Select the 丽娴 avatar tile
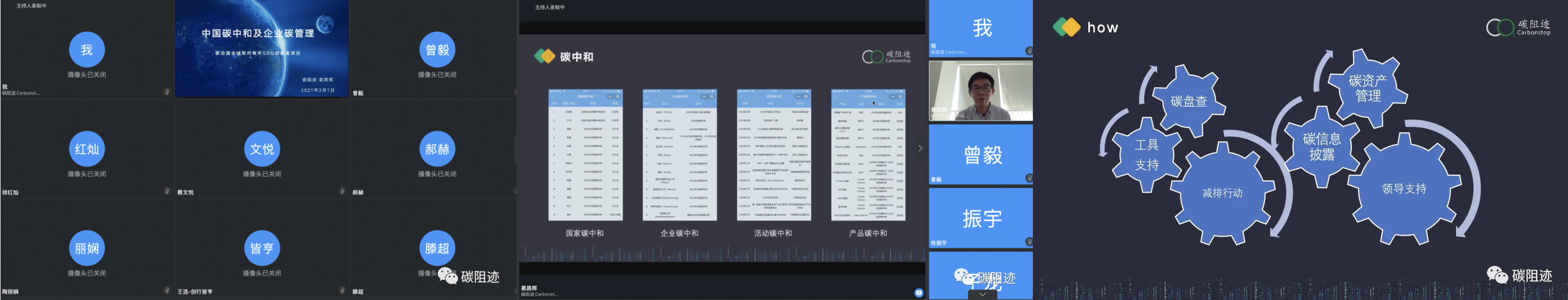This screenshot has height=300, width=1568. coord(87,249)
